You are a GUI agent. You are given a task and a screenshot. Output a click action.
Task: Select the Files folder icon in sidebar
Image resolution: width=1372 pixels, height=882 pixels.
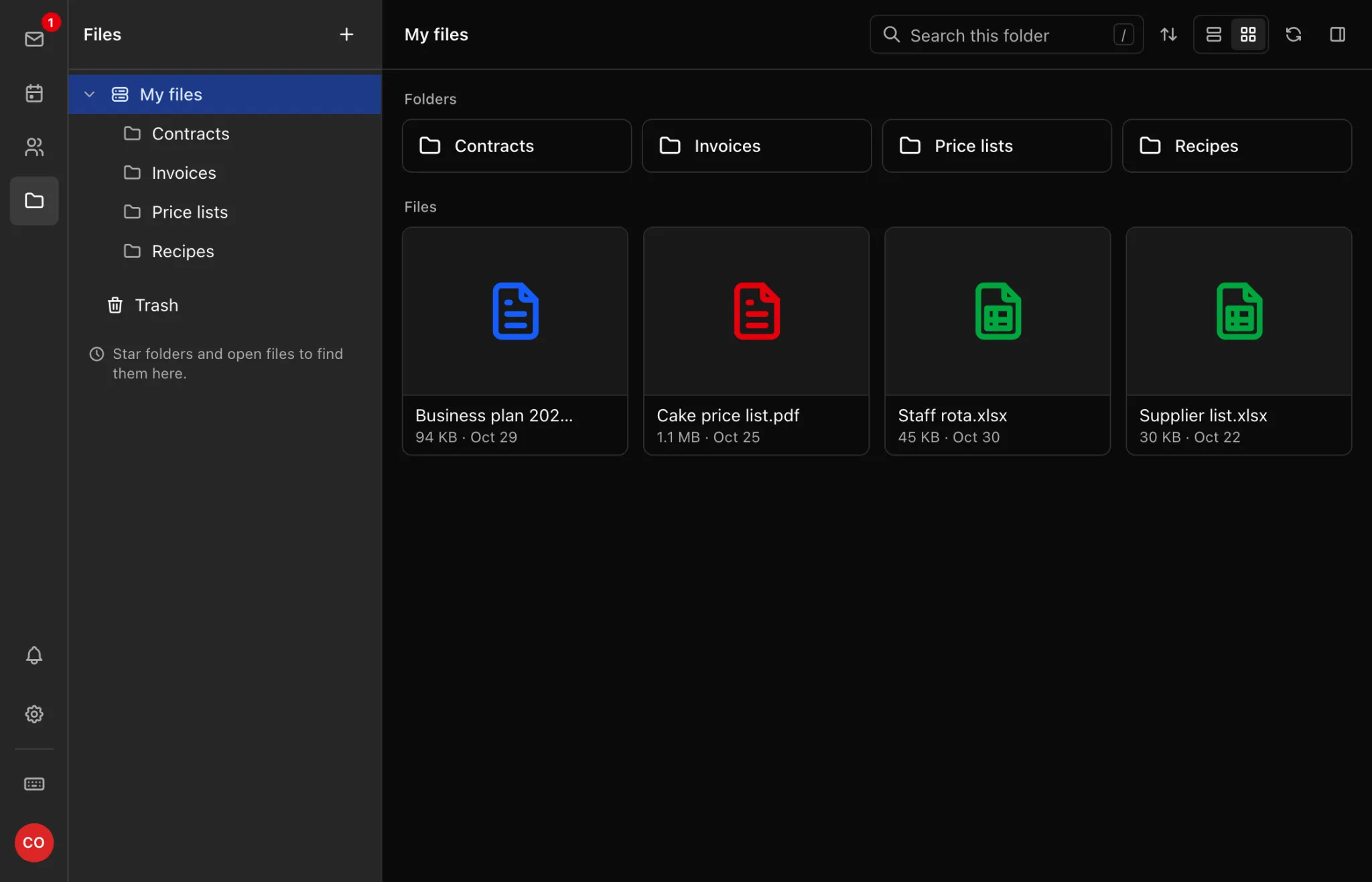click(x=34, y=200)
